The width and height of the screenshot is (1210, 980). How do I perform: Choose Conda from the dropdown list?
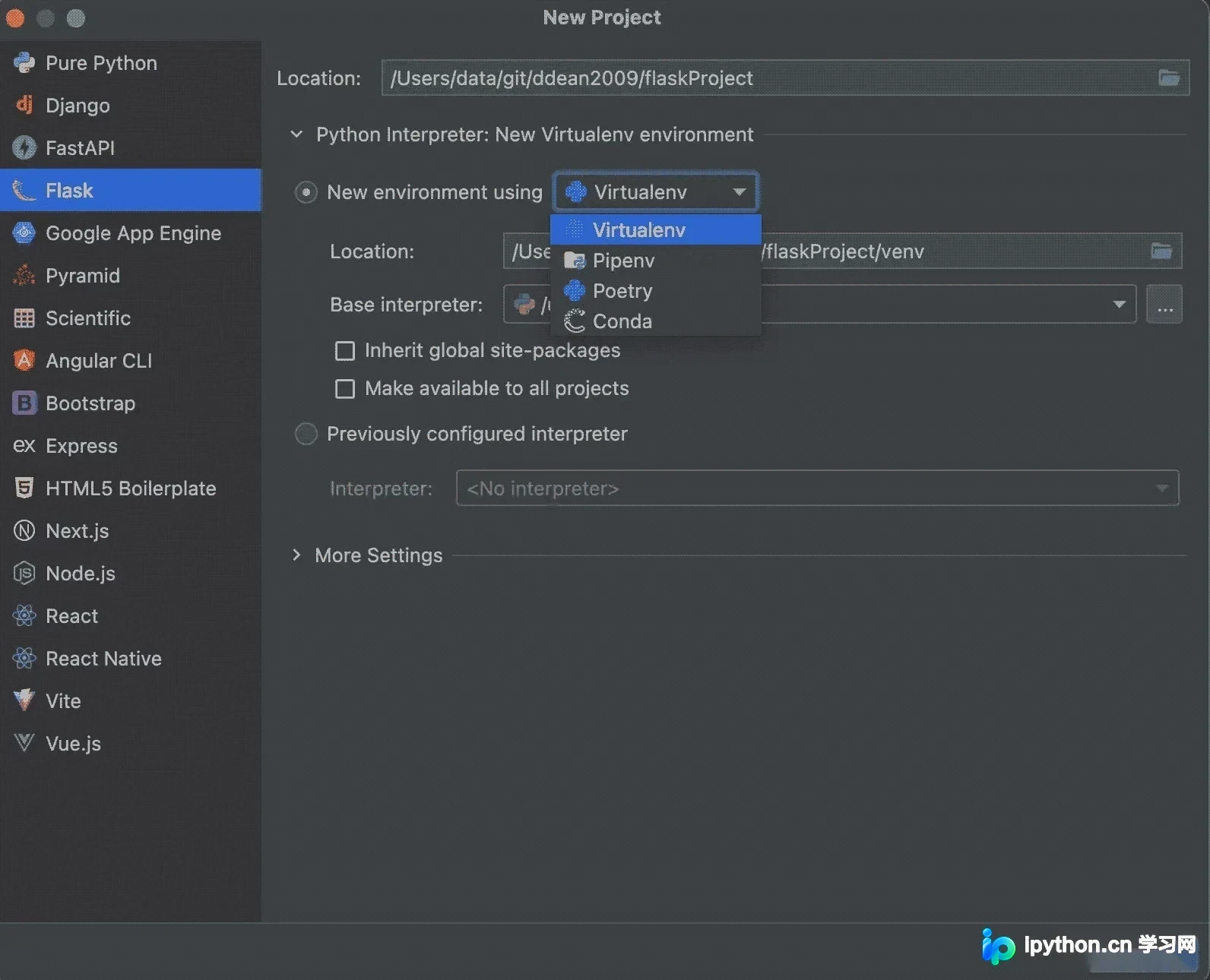click(x=655, y=321)
